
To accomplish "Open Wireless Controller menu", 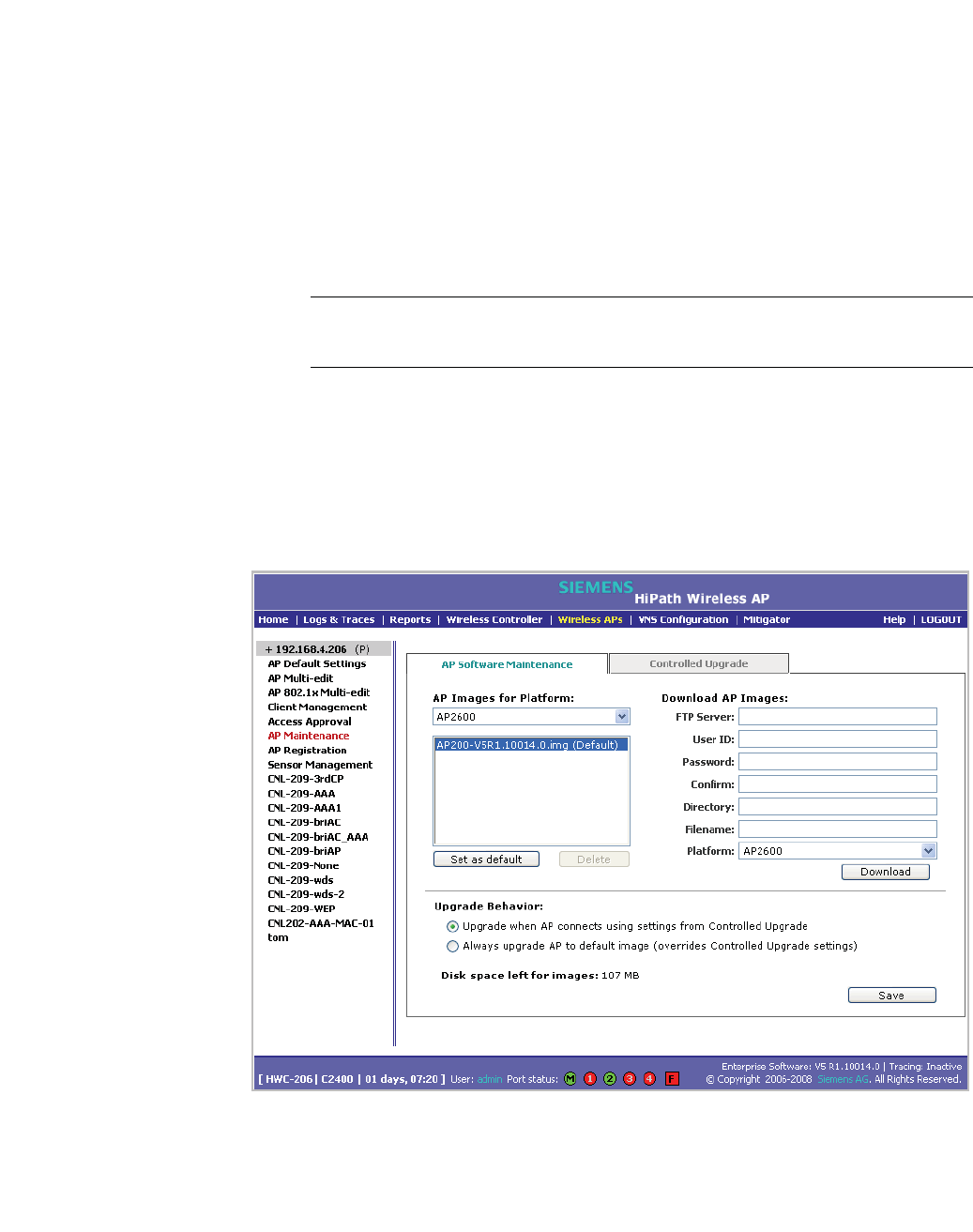I will (494, 620).
